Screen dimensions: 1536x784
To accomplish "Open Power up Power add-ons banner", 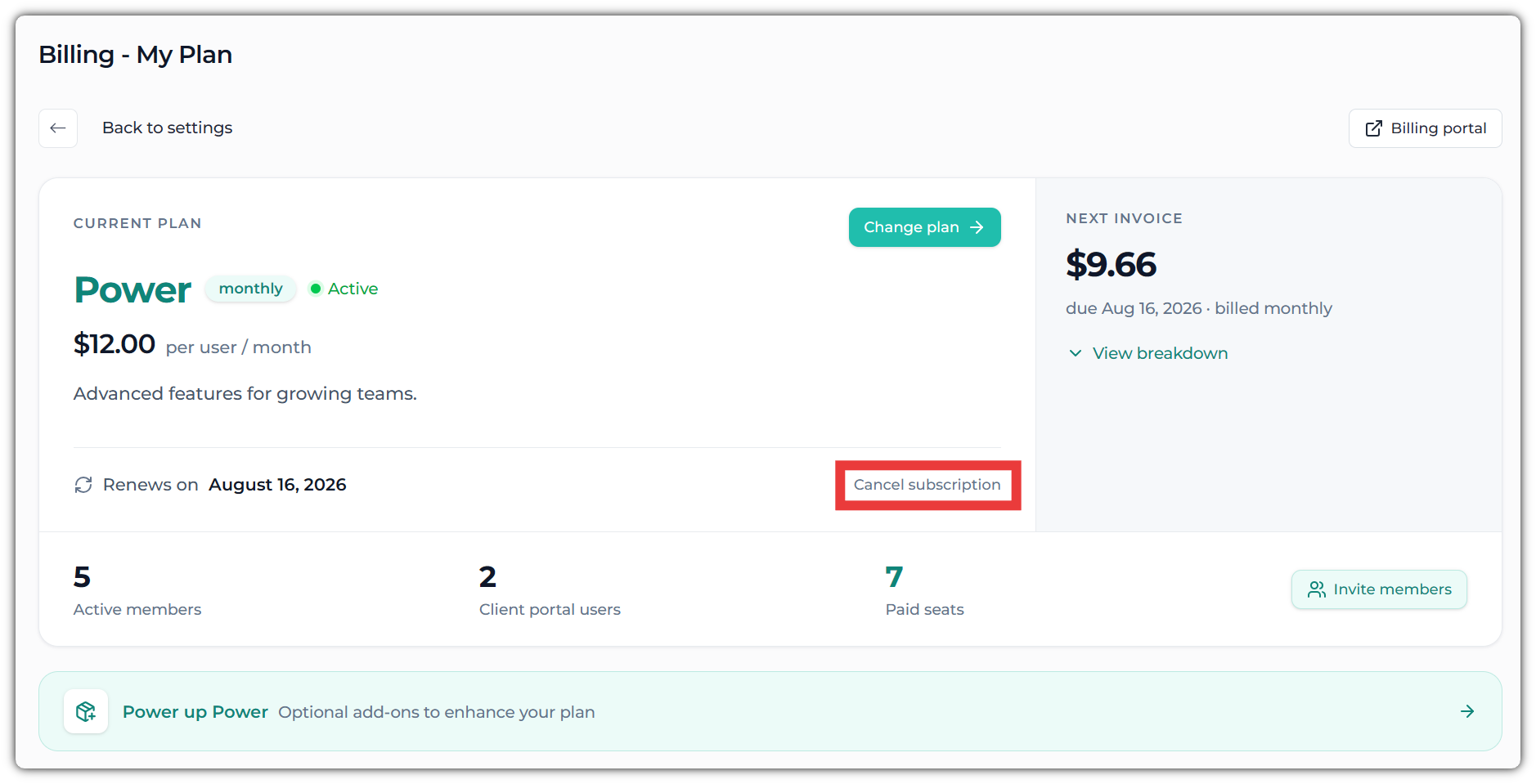I will tap(770, 711).
